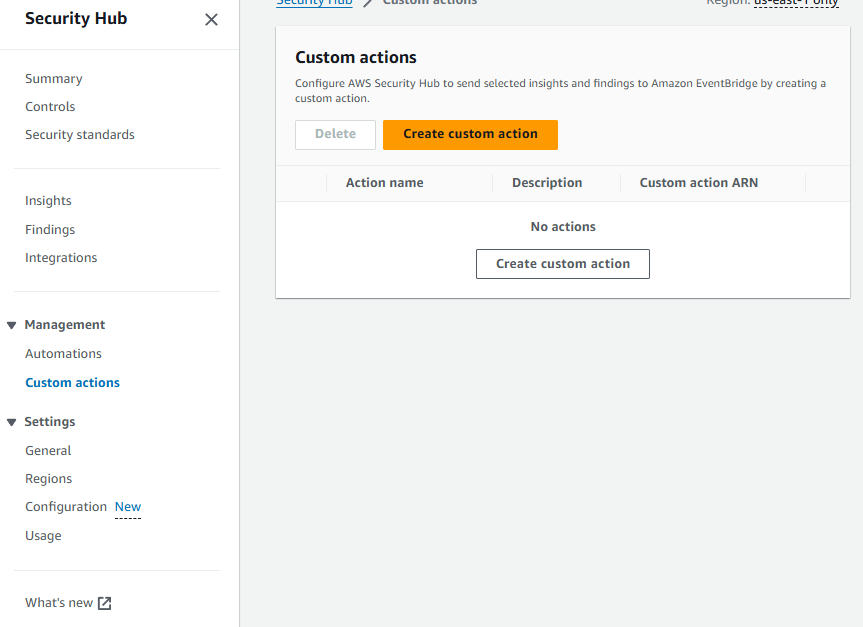Click the Security Hub sidebar title
863x627 pixels.
click(x=77, y=19)
